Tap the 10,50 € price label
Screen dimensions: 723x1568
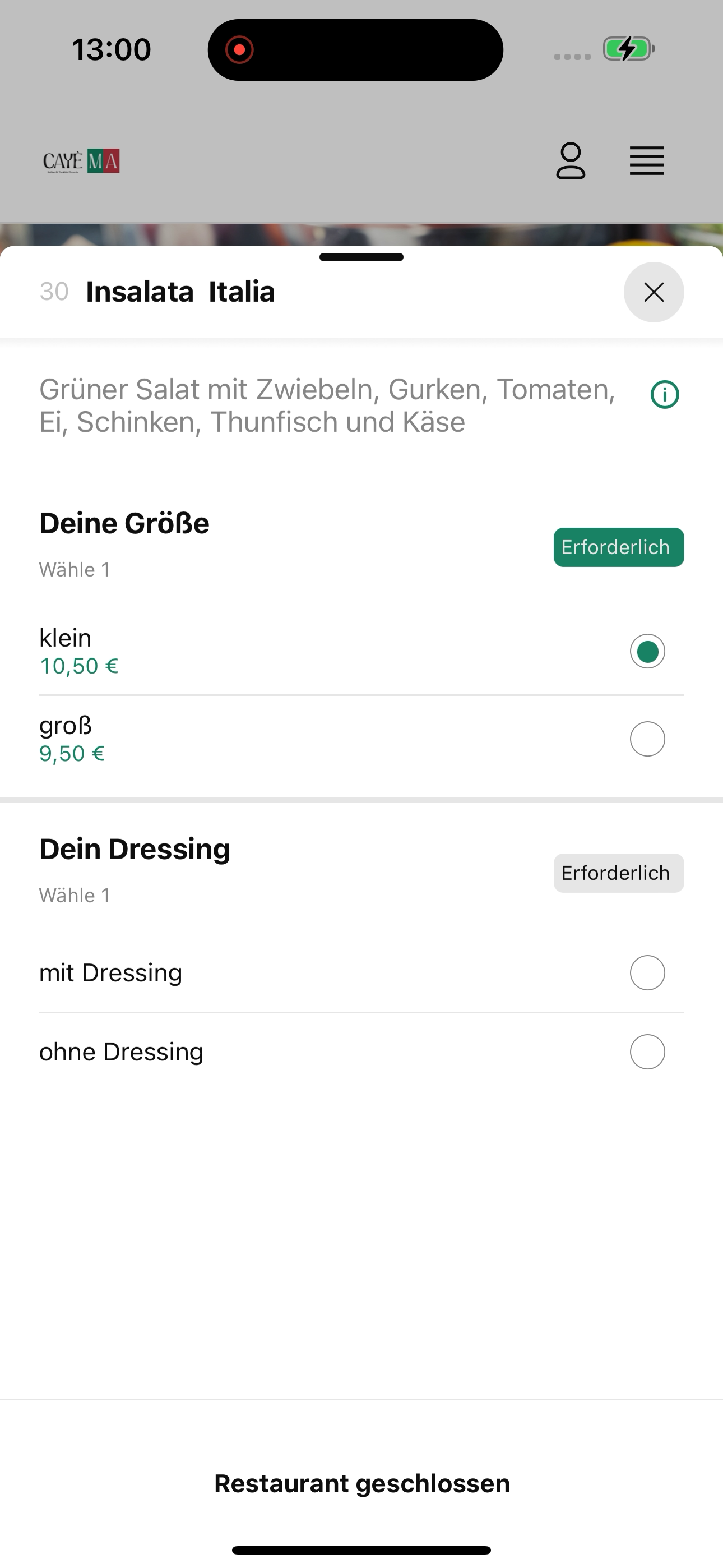click(78, 666)
